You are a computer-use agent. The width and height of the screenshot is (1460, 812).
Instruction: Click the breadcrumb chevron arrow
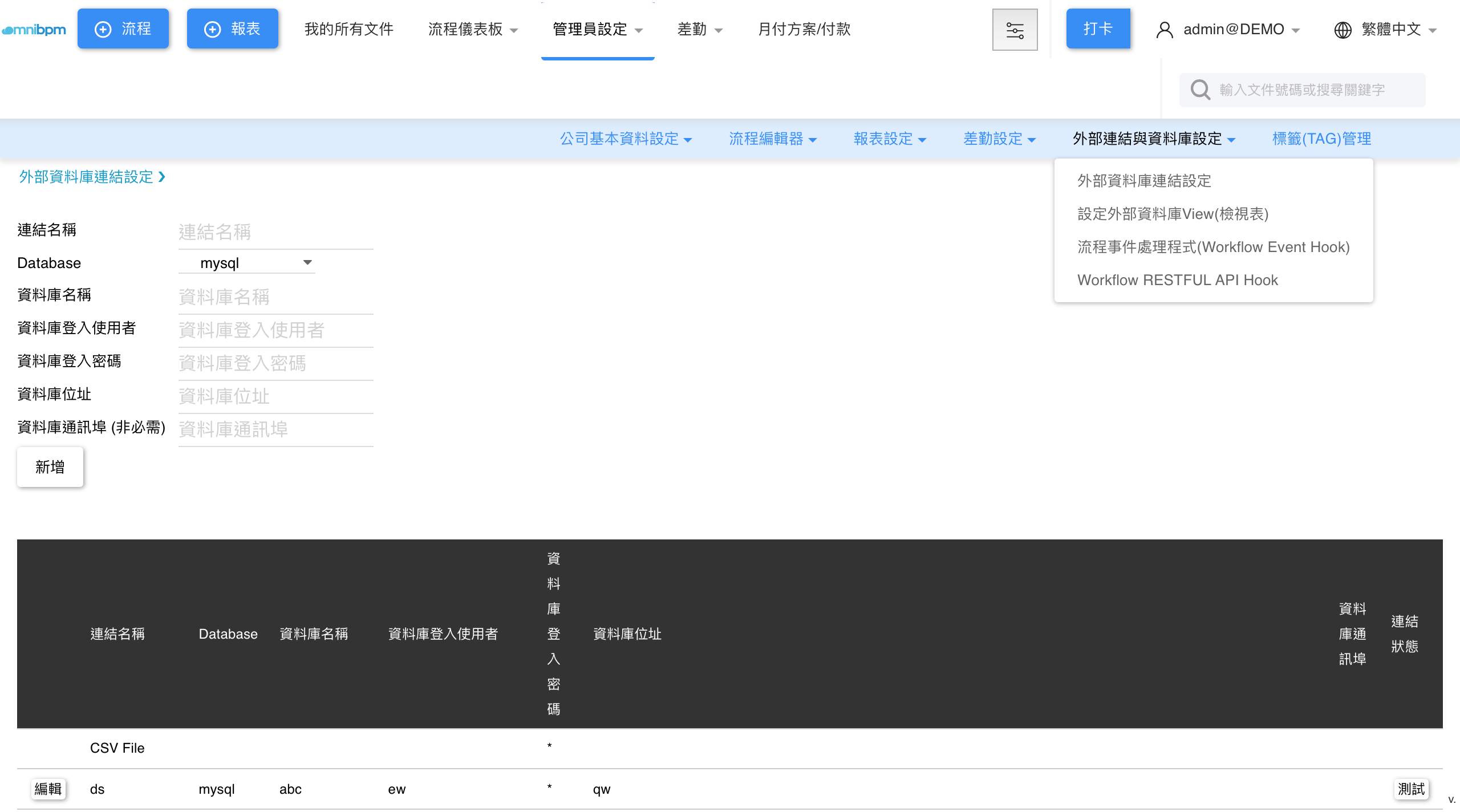pyautogui.click(x=162, y=177)
